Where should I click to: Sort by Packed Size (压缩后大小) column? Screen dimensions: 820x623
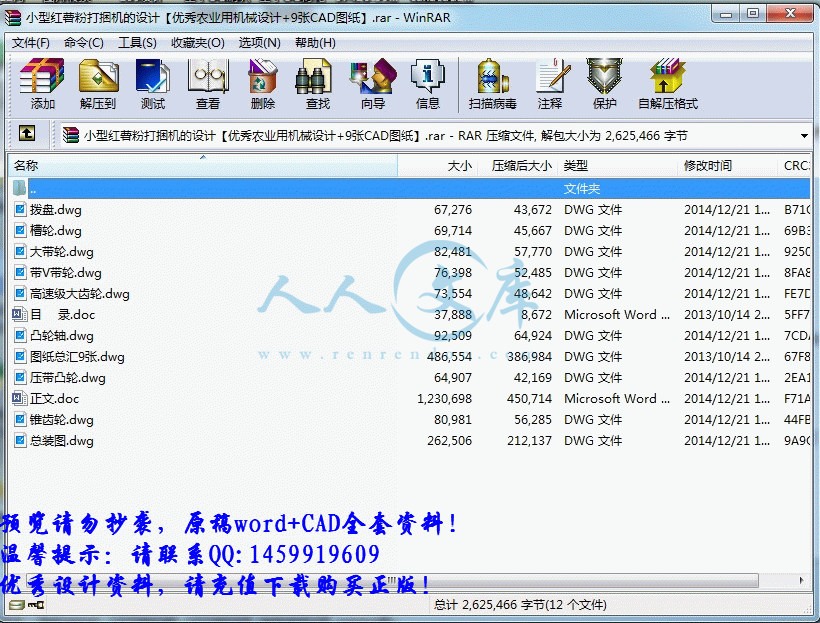pos(518,166)
